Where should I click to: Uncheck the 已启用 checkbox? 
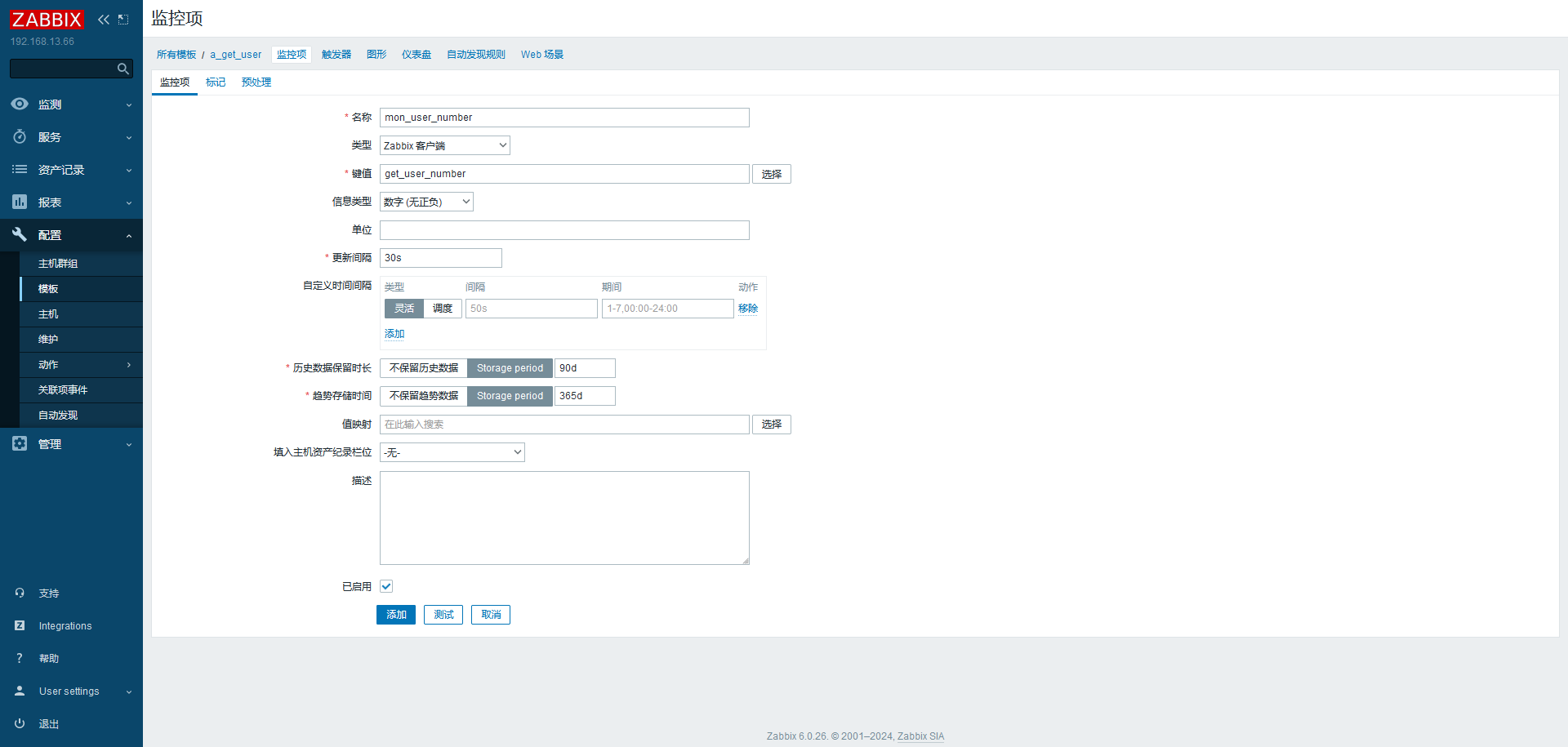pos(386,586)
